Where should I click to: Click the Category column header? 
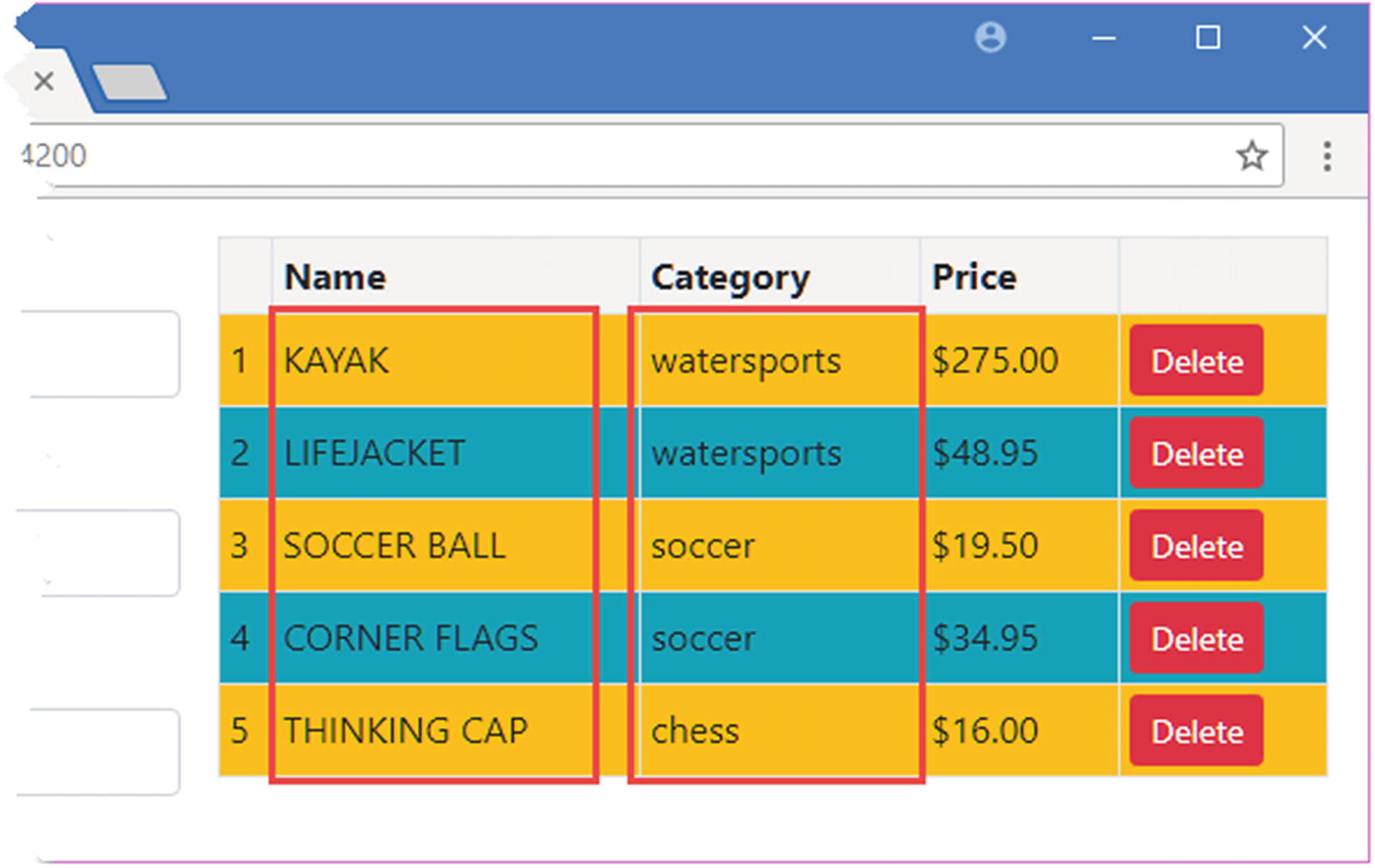[x=730, y=277]
